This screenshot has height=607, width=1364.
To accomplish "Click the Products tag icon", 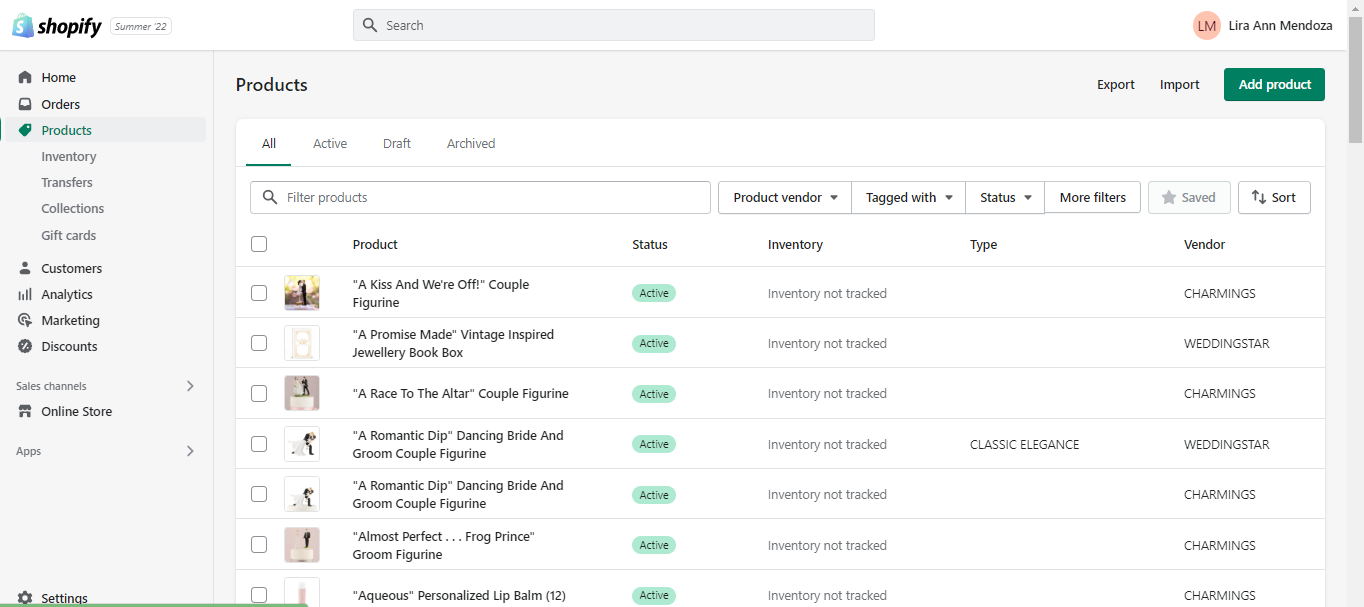I will (25, 130).
